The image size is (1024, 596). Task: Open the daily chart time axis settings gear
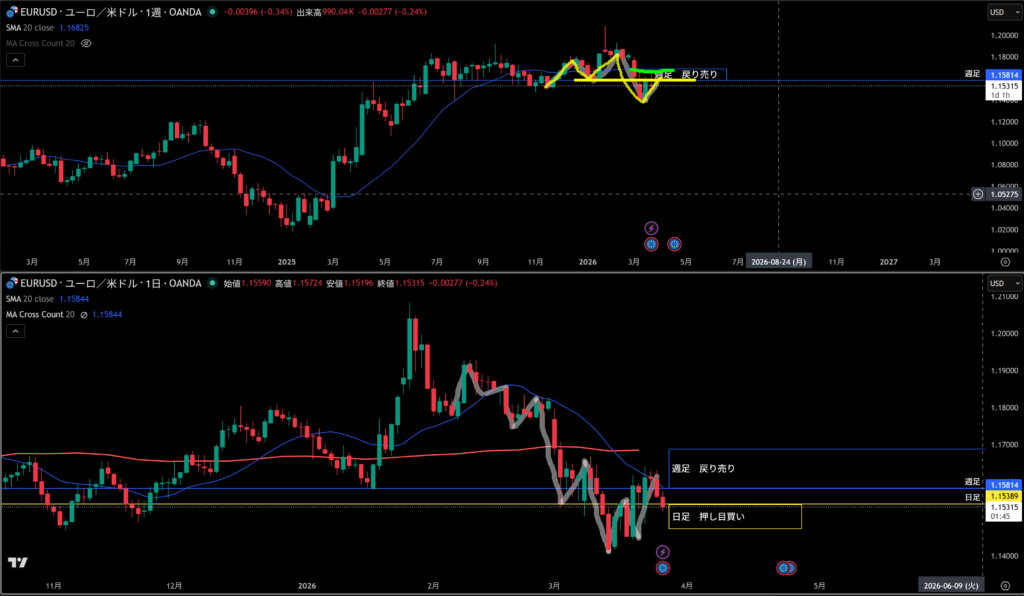point(1004,583)
